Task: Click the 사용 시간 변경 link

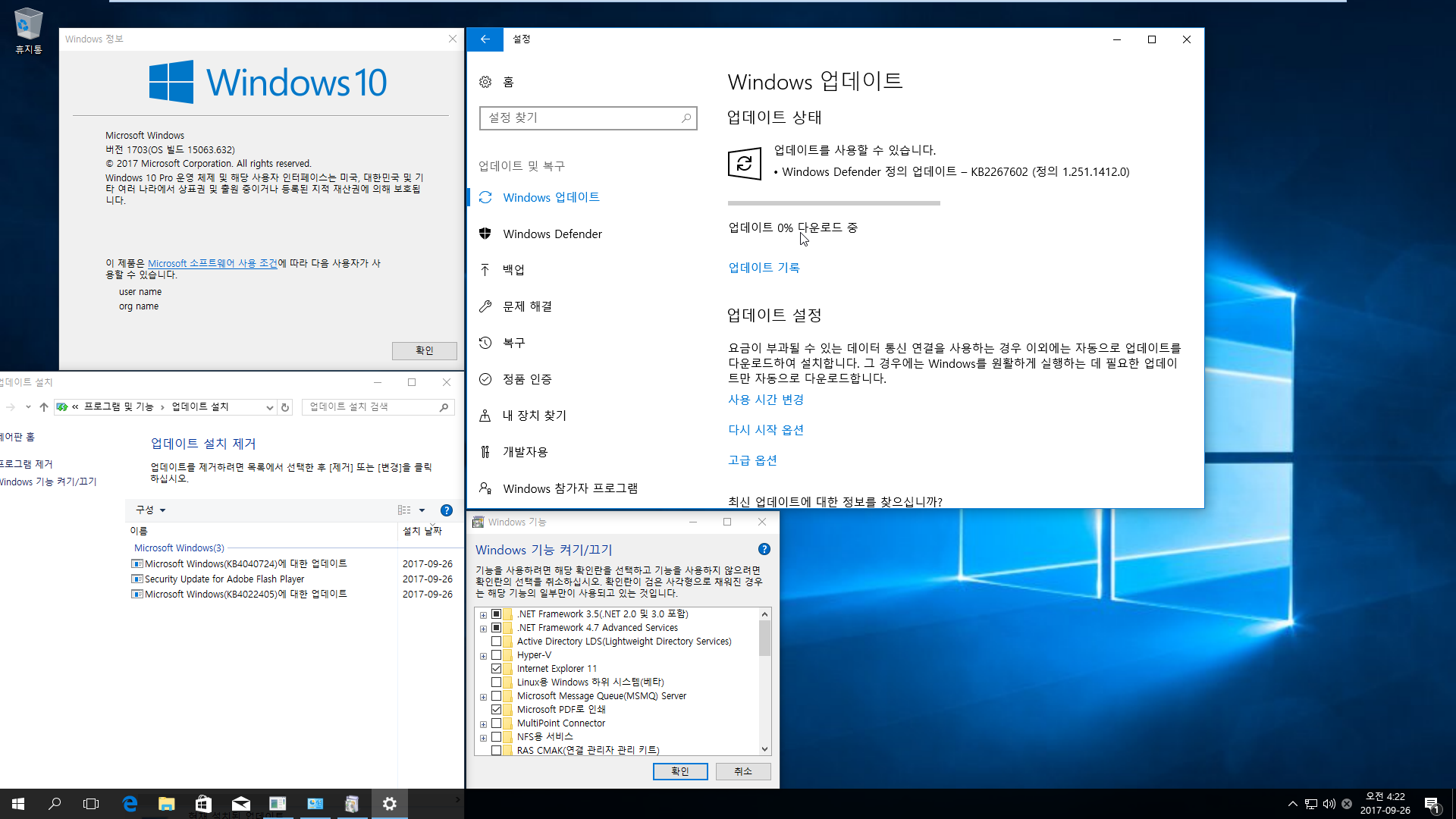Action: [x=766, y=400]
